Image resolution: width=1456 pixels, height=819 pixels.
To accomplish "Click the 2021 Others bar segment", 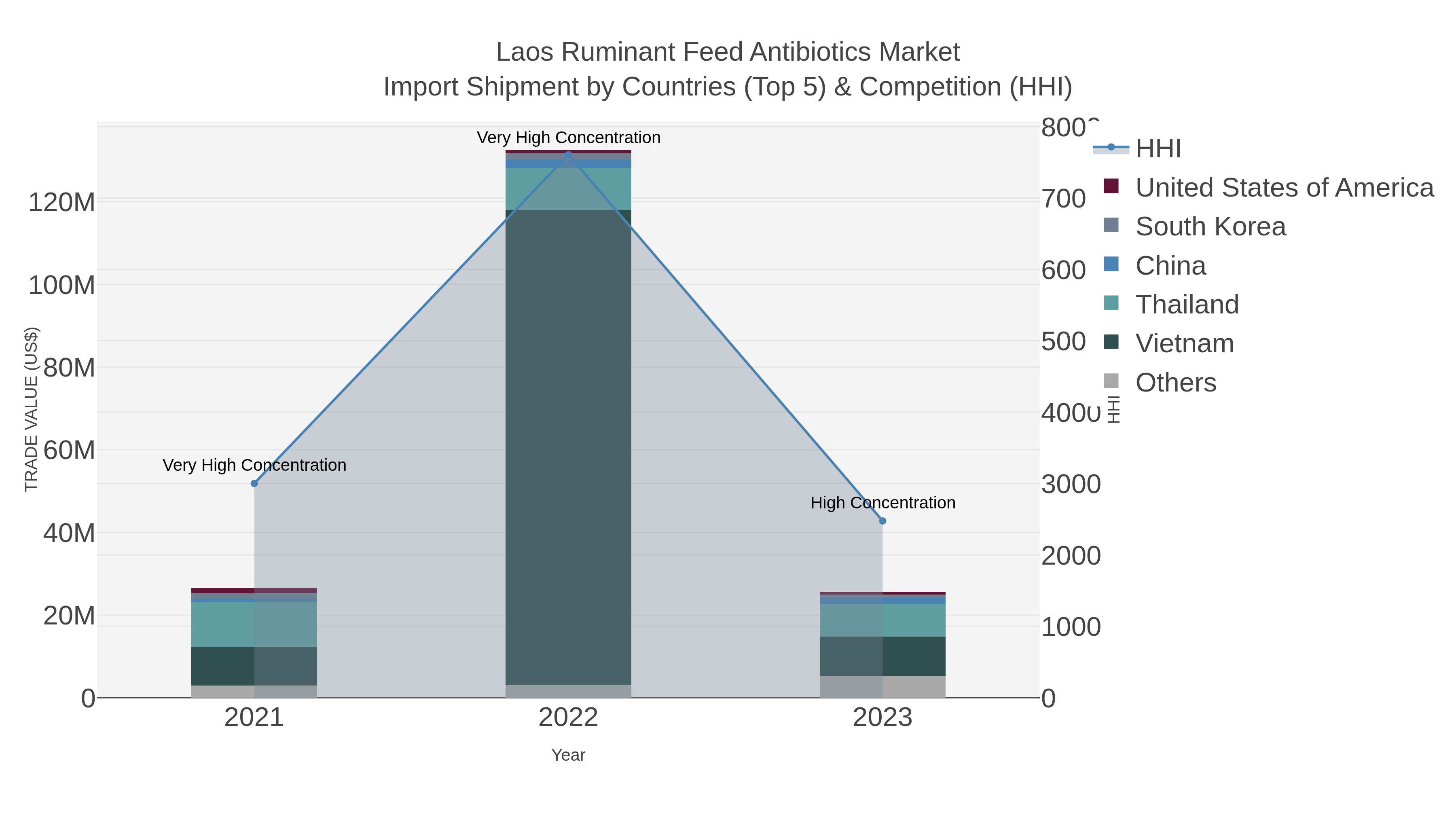I will [x=254, y=691].
